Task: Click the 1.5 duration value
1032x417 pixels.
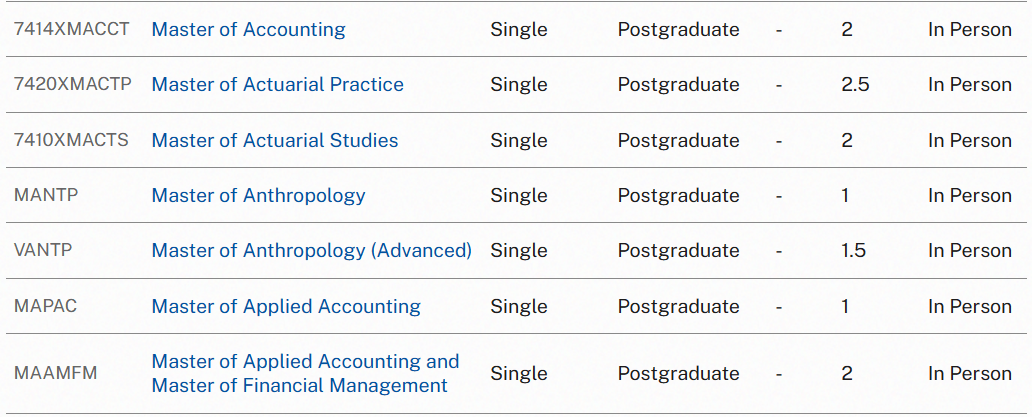Action: pos(853,251)
